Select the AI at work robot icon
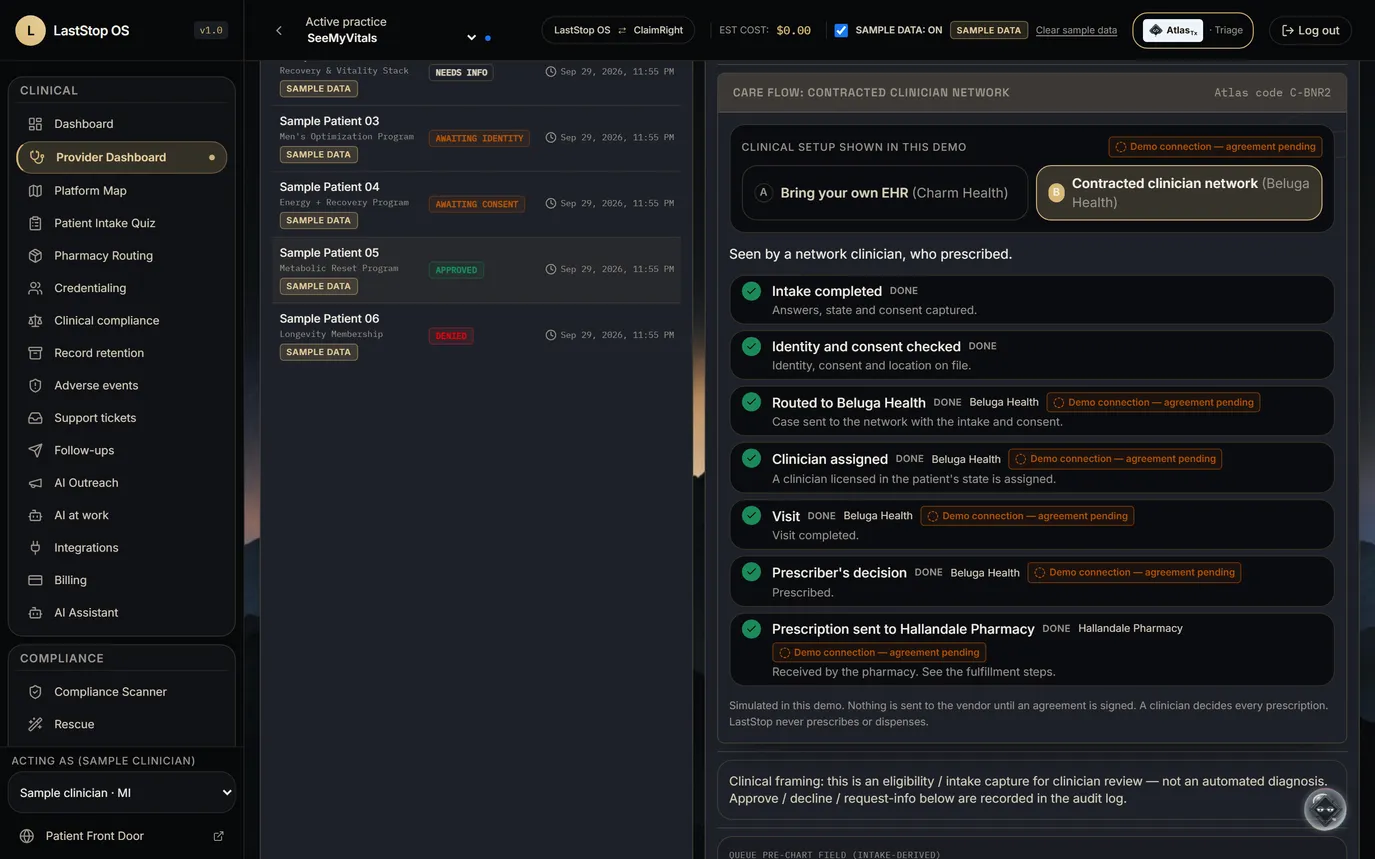1375x859 pixels. point(35,516)
